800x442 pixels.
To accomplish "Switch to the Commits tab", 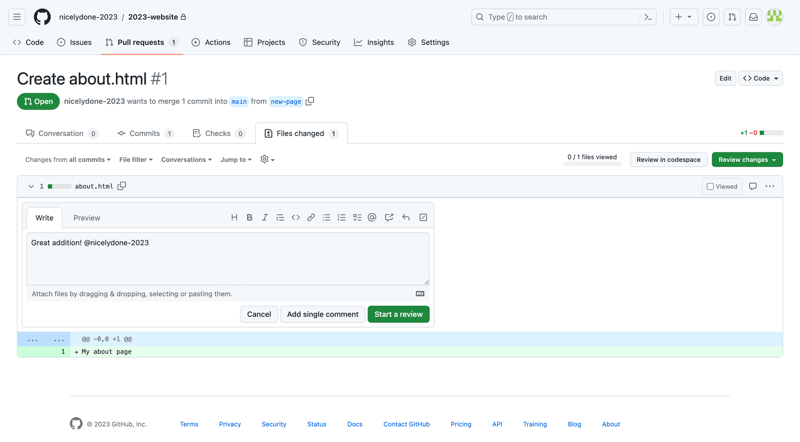I will [x=145, y=133].
